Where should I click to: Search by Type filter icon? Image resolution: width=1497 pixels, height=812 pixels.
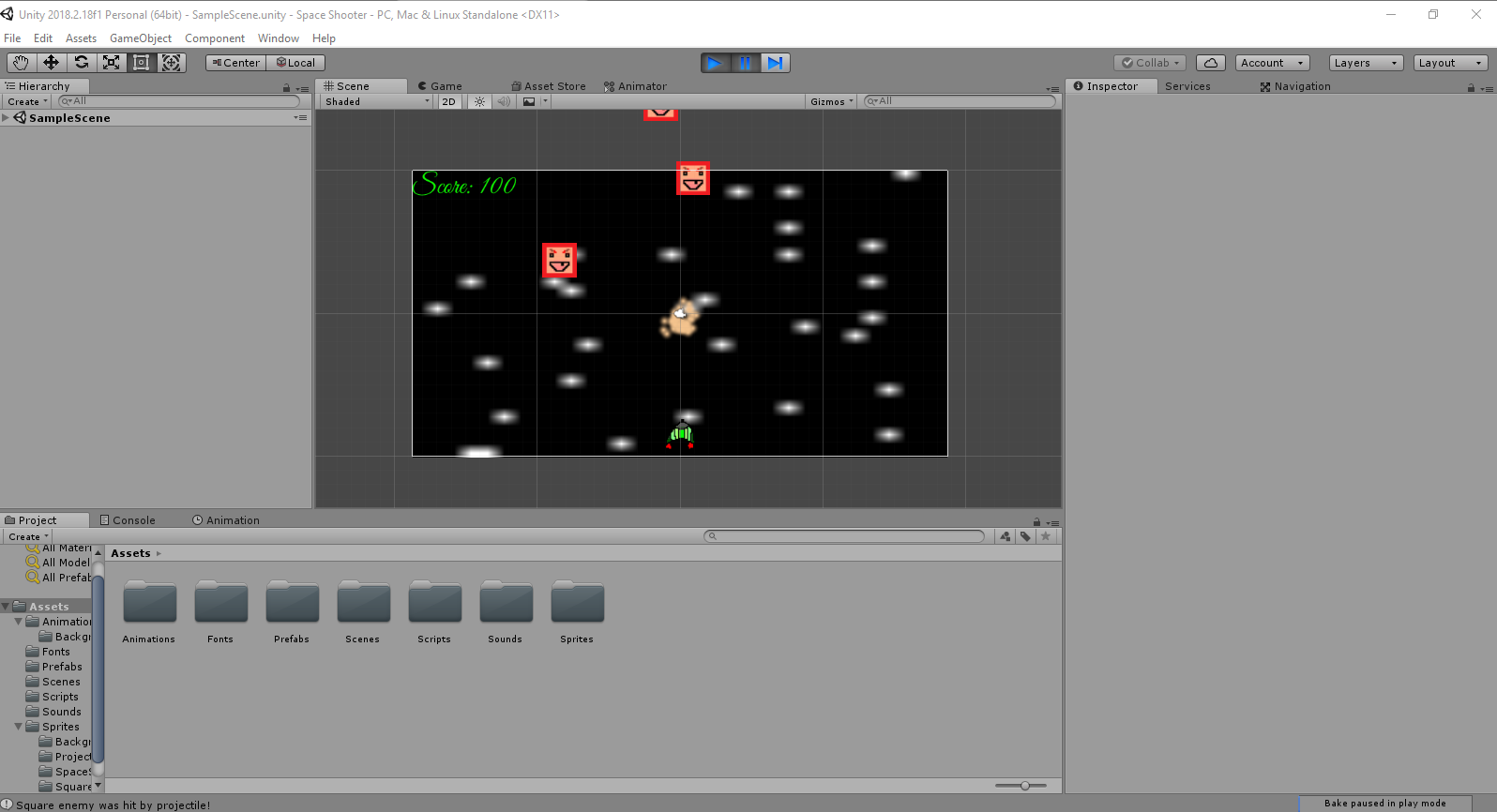pyautogui.click(x=1006, y=536)
